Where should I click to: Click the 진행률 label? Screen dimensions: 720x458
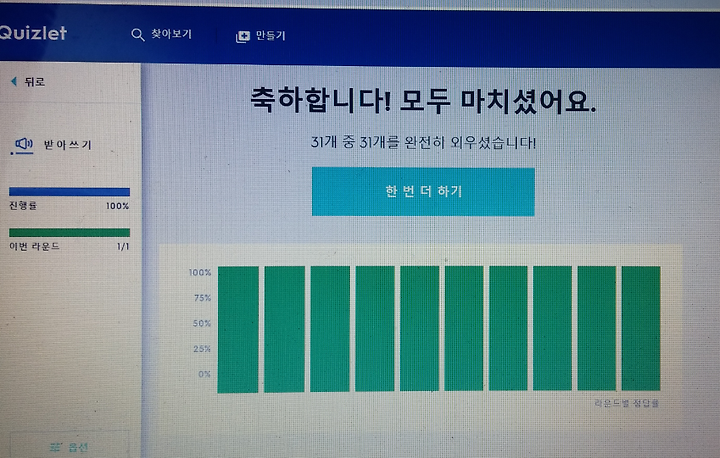[23, 205]
